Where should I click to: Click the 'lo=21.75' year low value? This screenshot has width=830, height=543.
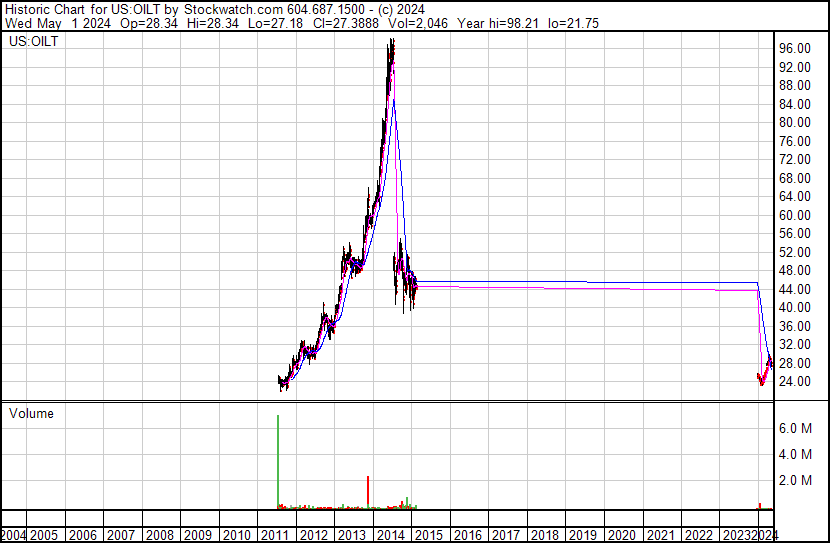573,23
